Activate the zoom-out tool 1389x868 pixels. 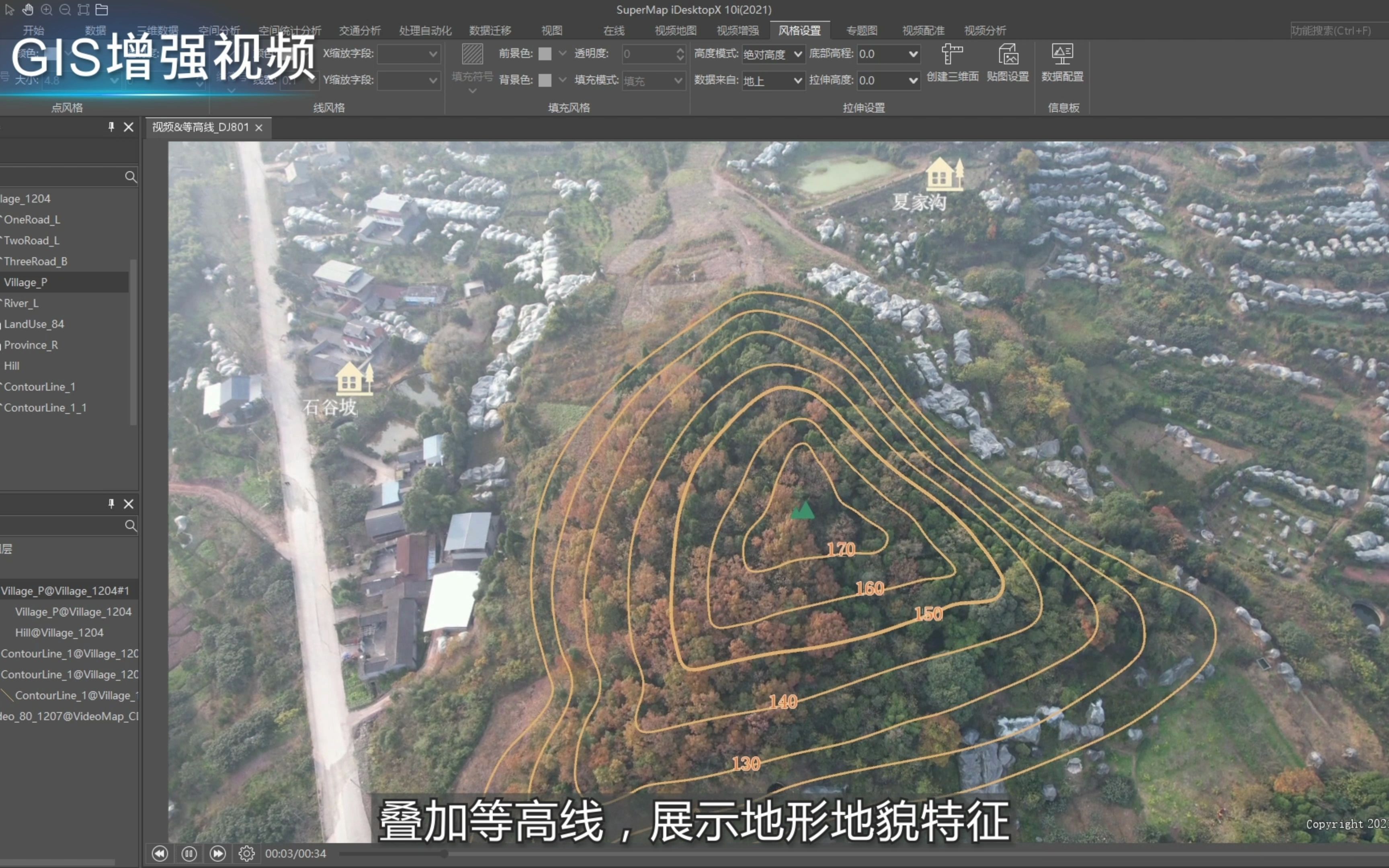[65, 9]
